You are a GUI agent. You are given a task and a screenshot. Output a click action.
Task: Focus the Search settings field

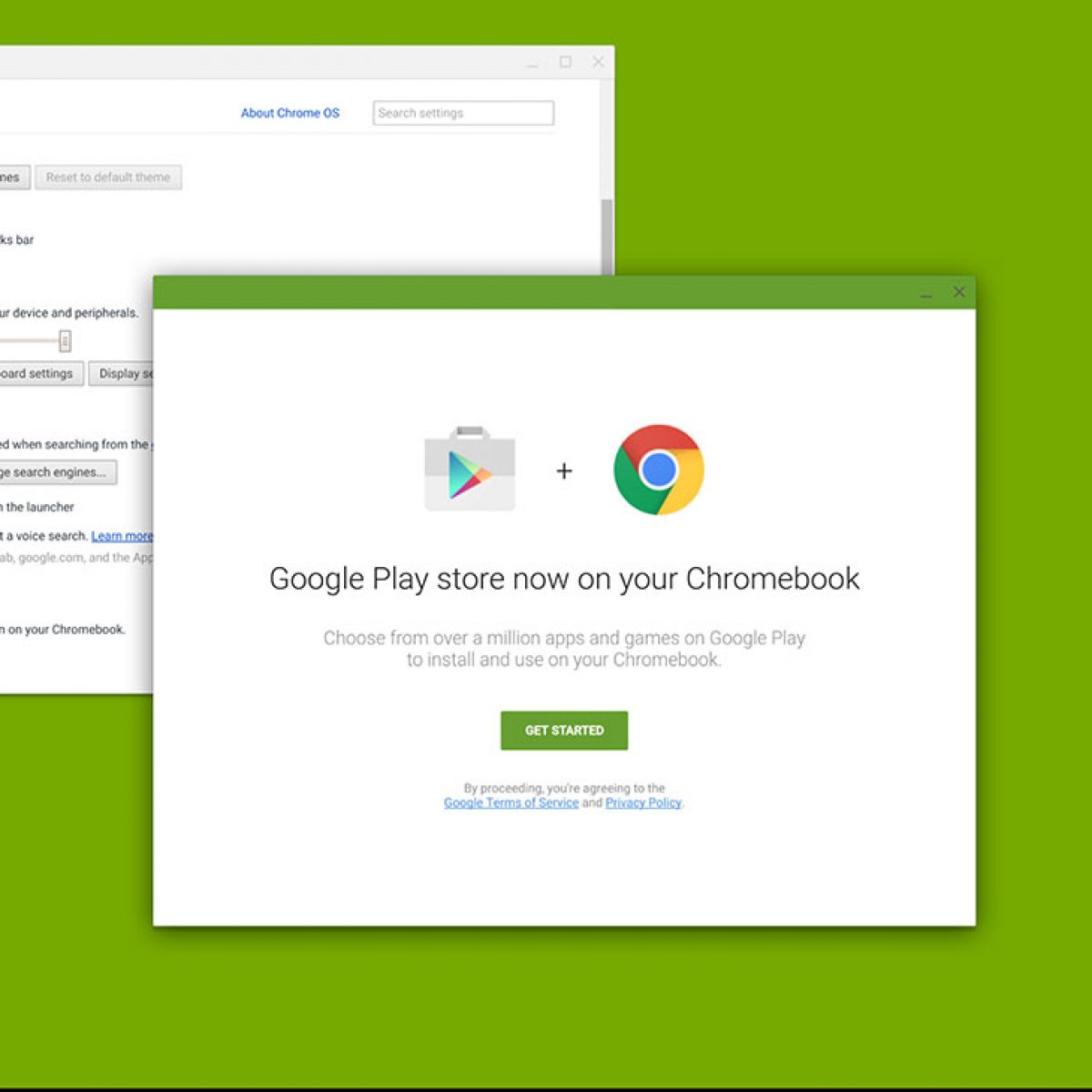click(x=463, y=113)
